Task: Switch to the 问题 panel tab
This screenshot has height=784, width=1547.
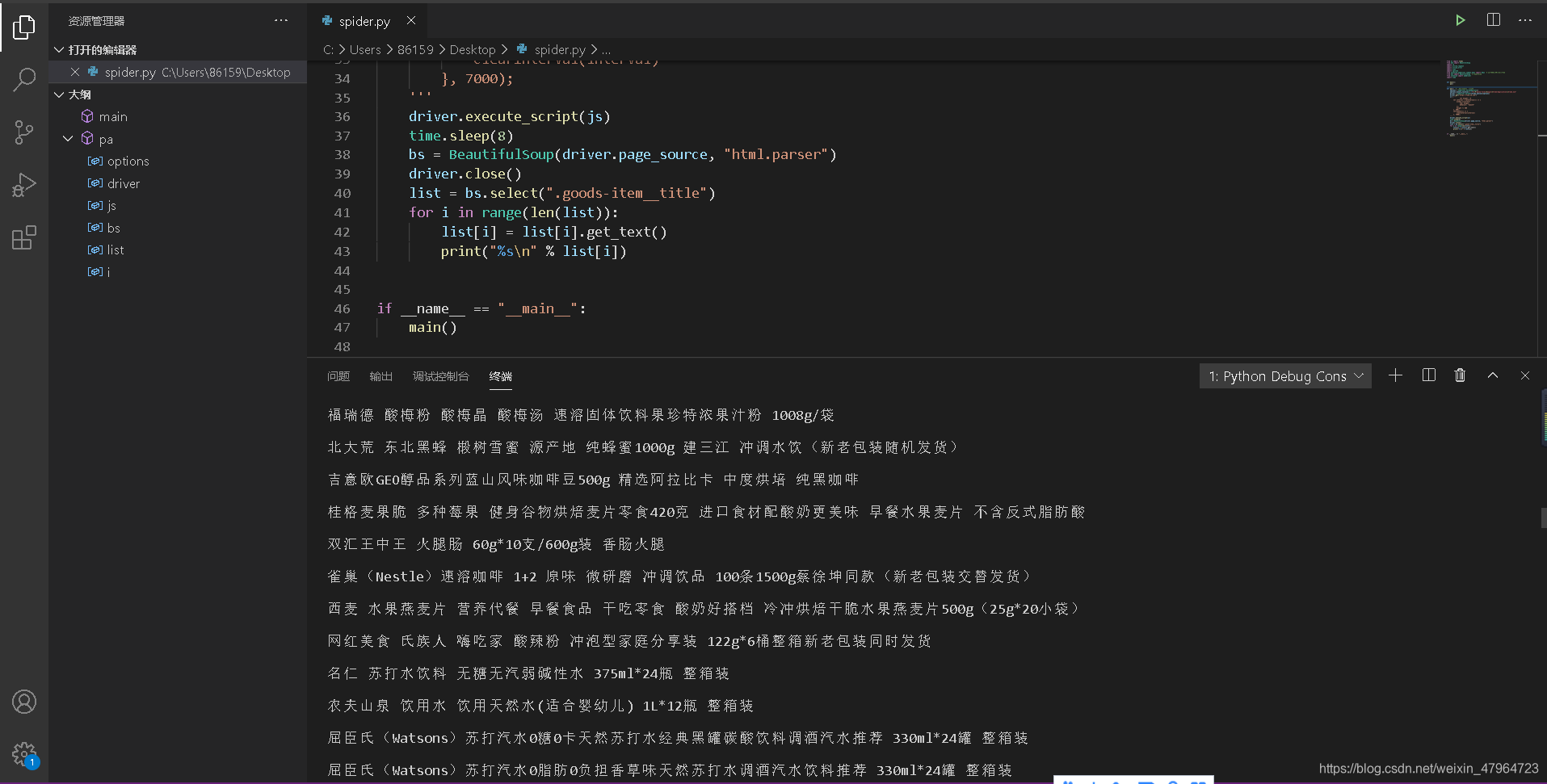Action: (338, 376)
